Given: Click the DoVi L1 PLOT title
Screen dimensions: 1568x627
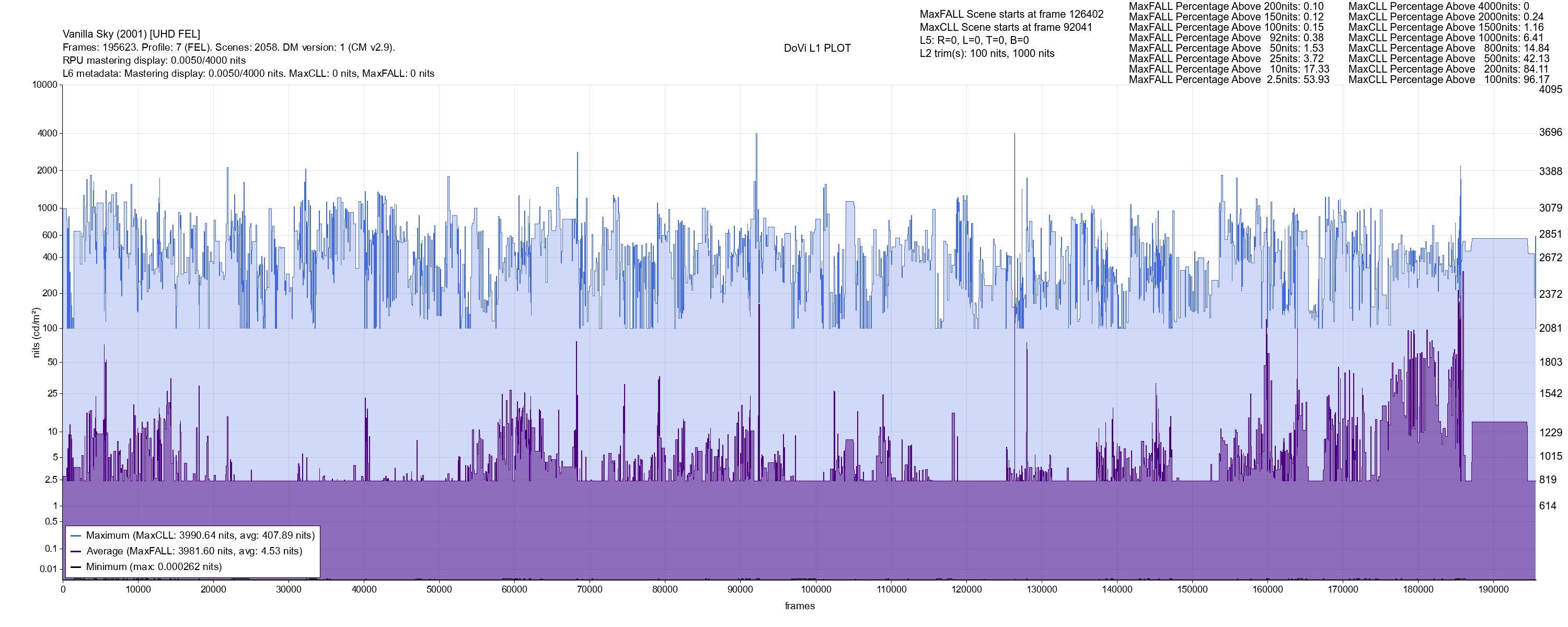Looking at the screenshot, I should [817, 48].
